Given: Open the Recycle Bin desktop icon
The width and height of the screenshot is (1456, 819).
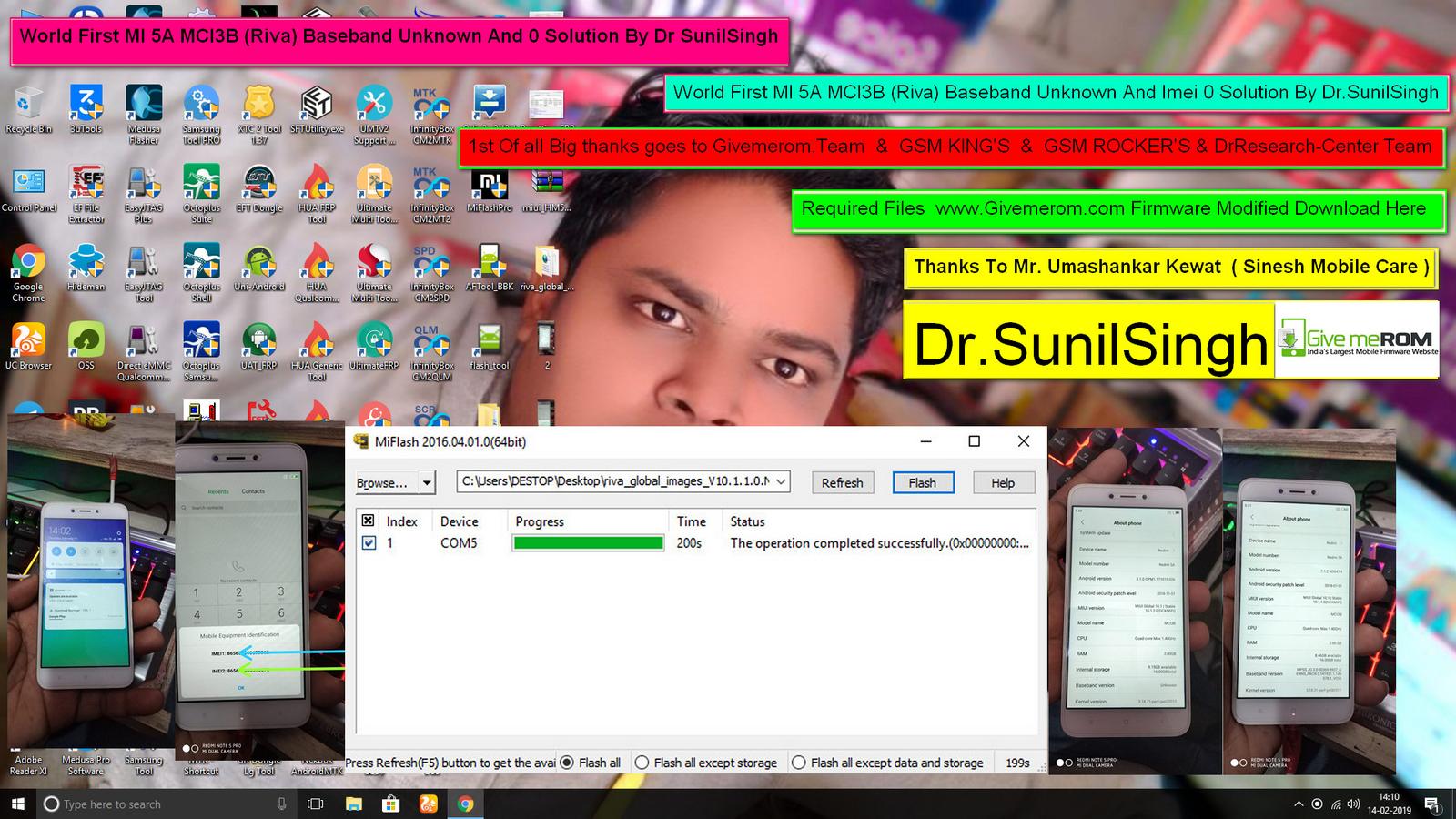Looking at the screenshot, I should pos(28,110).
